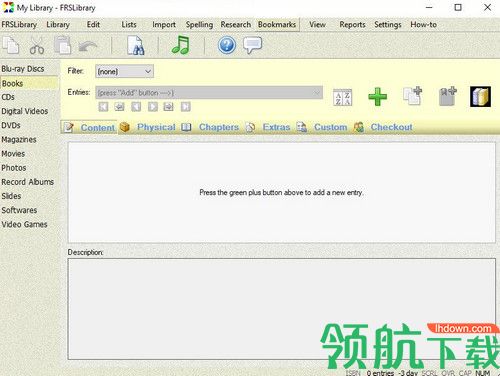Click the fifth navigation jump-forward button
The image size is (500, 376).
coord(169,107)
